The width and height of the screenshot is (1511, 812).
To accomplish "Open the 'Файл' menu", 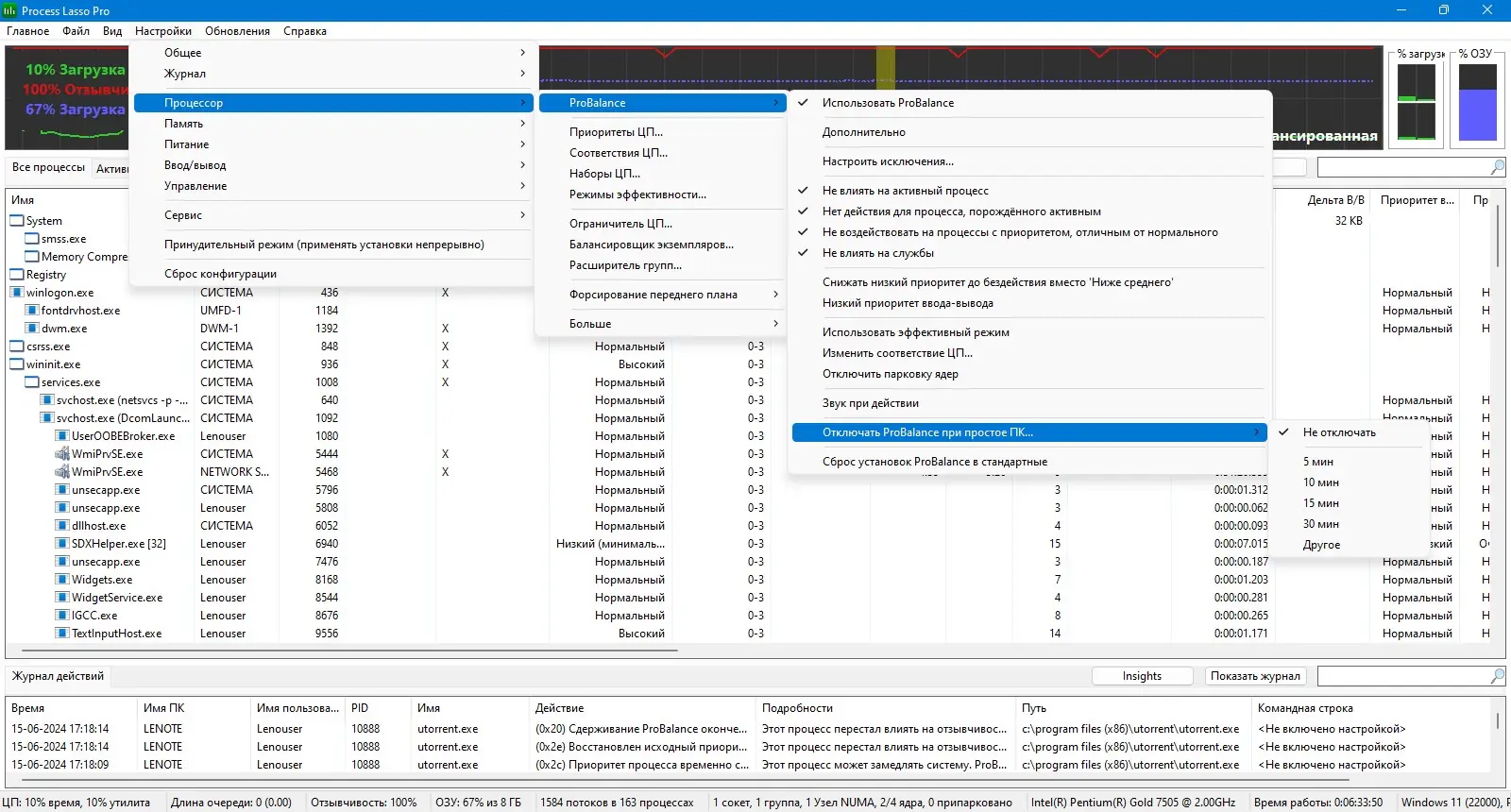I will [76, 31].
